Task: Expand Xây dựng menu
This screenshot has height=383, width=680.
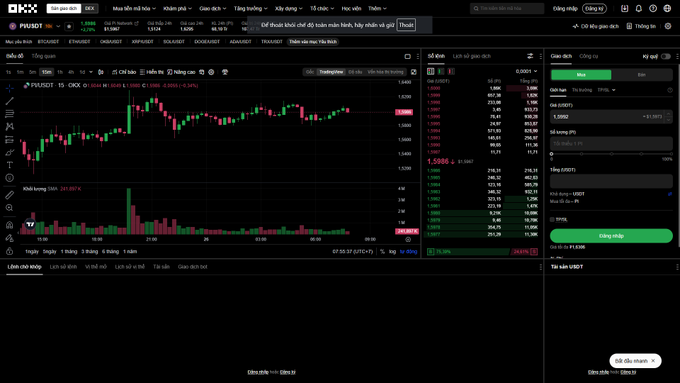Action: pos(288,8)
